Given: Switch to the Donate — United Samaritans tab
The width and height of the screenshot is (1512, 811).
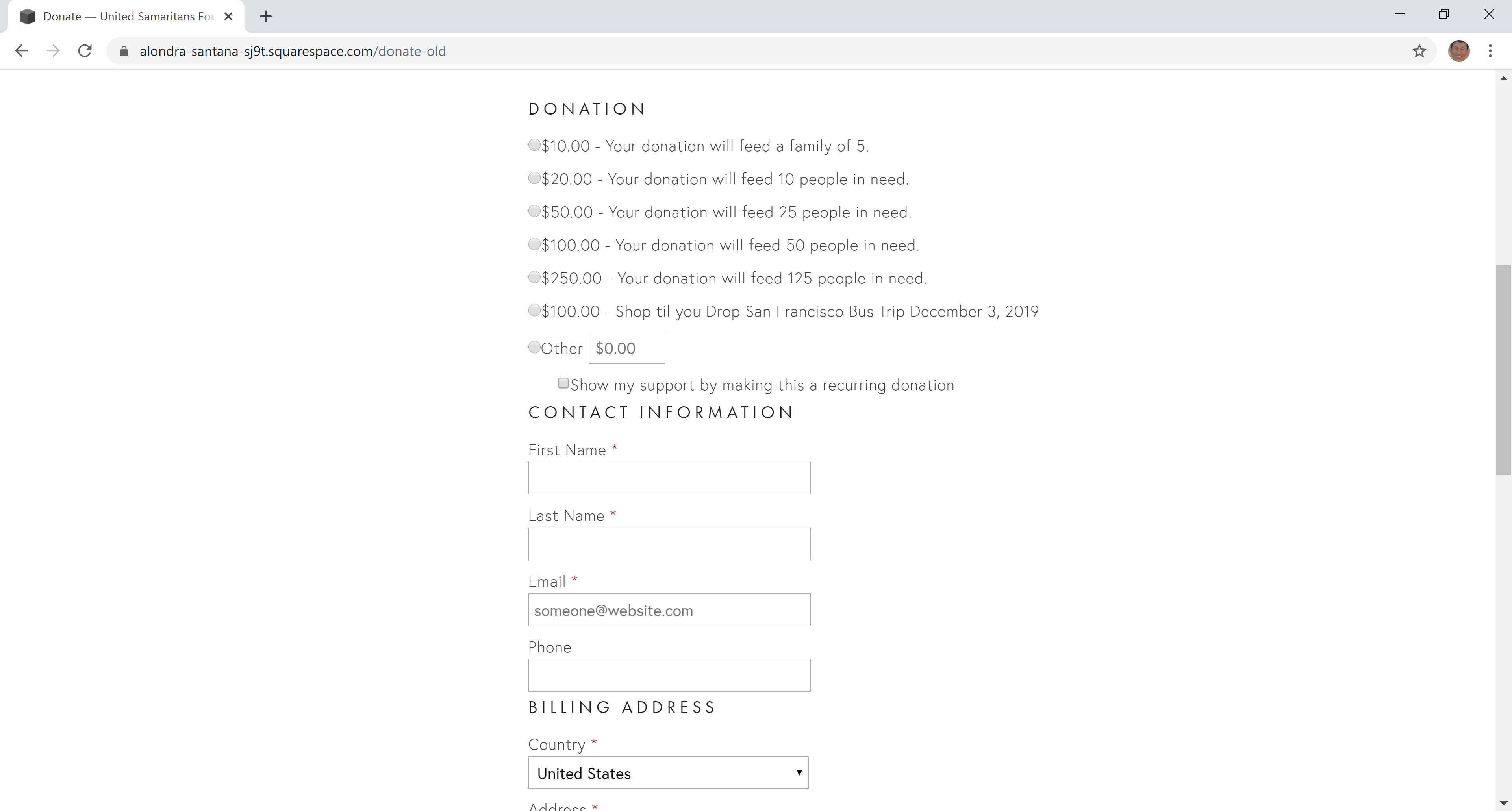Looking at the screenshot, I should click(126, 17).
